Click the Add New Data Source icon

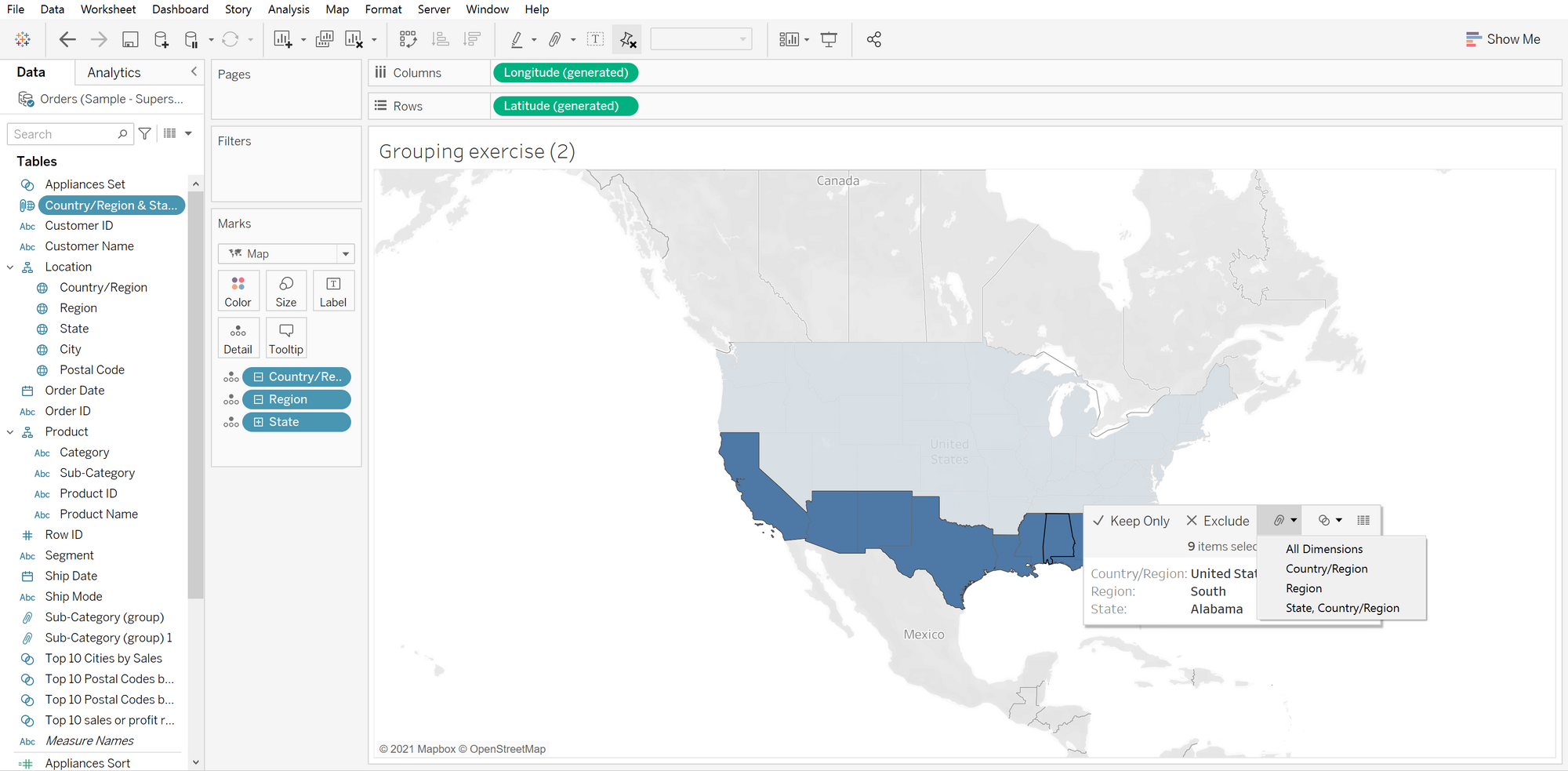(x=161, y=39)
